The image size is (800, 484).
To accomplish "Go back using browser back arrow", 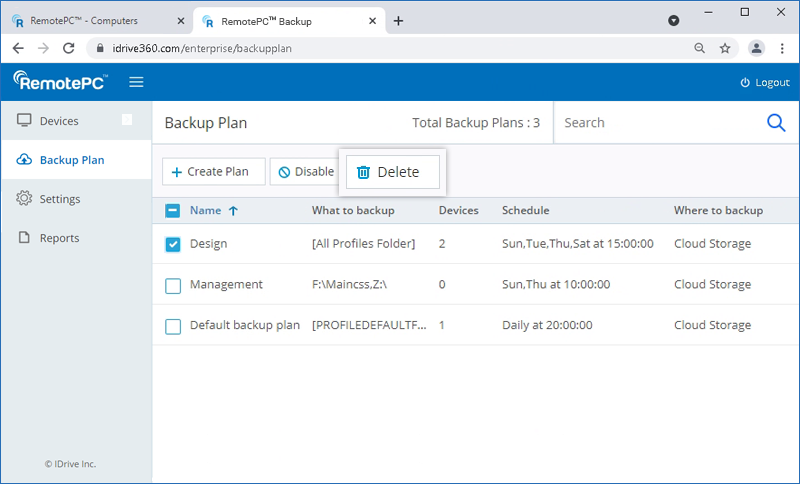I will (18, 48).
